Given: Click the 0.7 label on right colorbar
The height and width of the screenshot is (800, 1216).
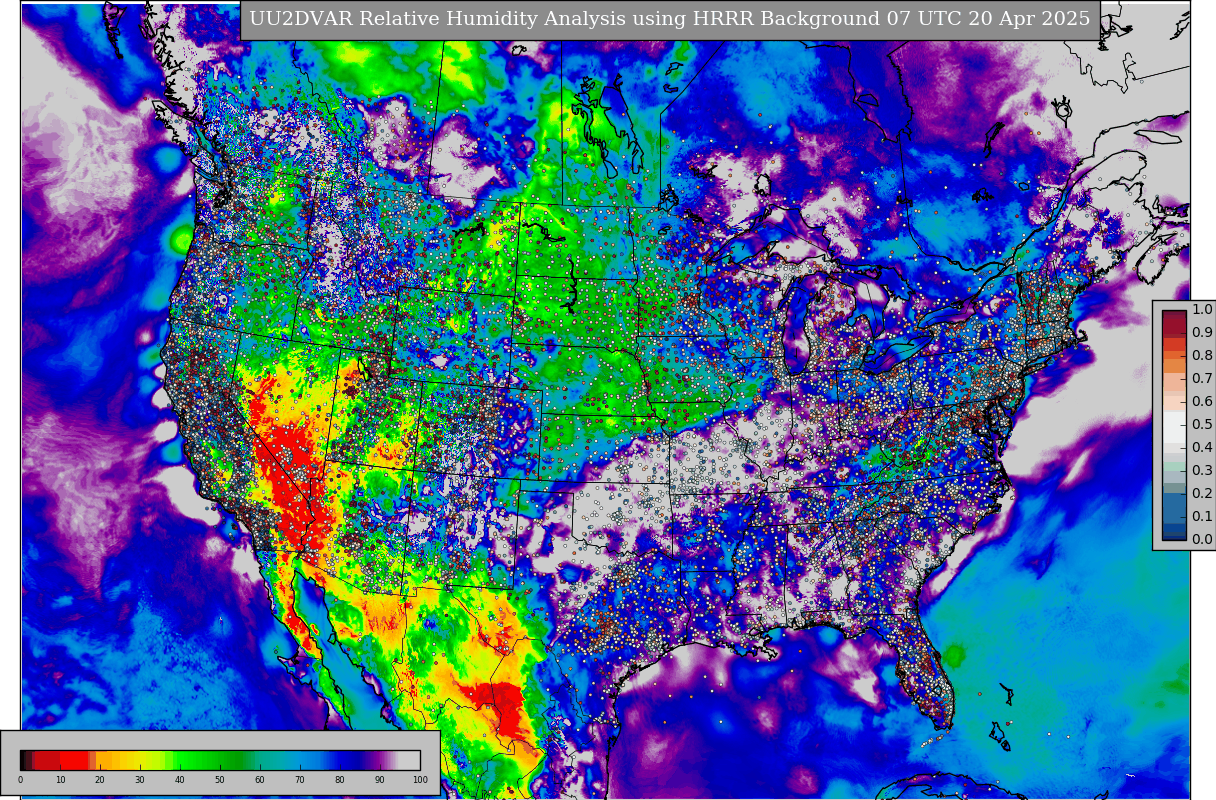Looking at the screenshot, I should pyautogui.click(x=1202, y=378).
